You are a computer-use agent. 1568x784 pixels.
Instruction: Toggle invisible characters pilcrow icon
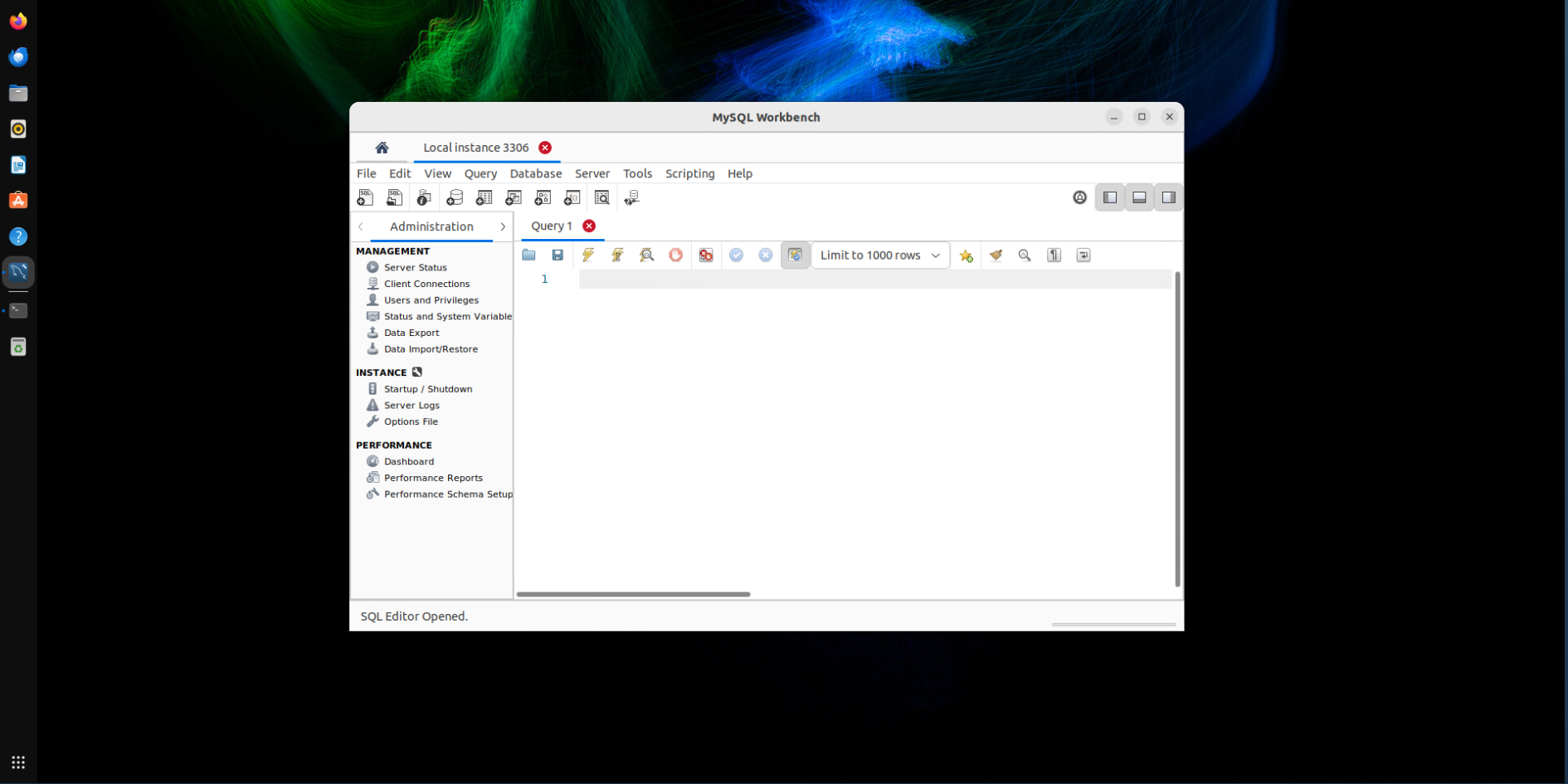[x=1054, y=255]
